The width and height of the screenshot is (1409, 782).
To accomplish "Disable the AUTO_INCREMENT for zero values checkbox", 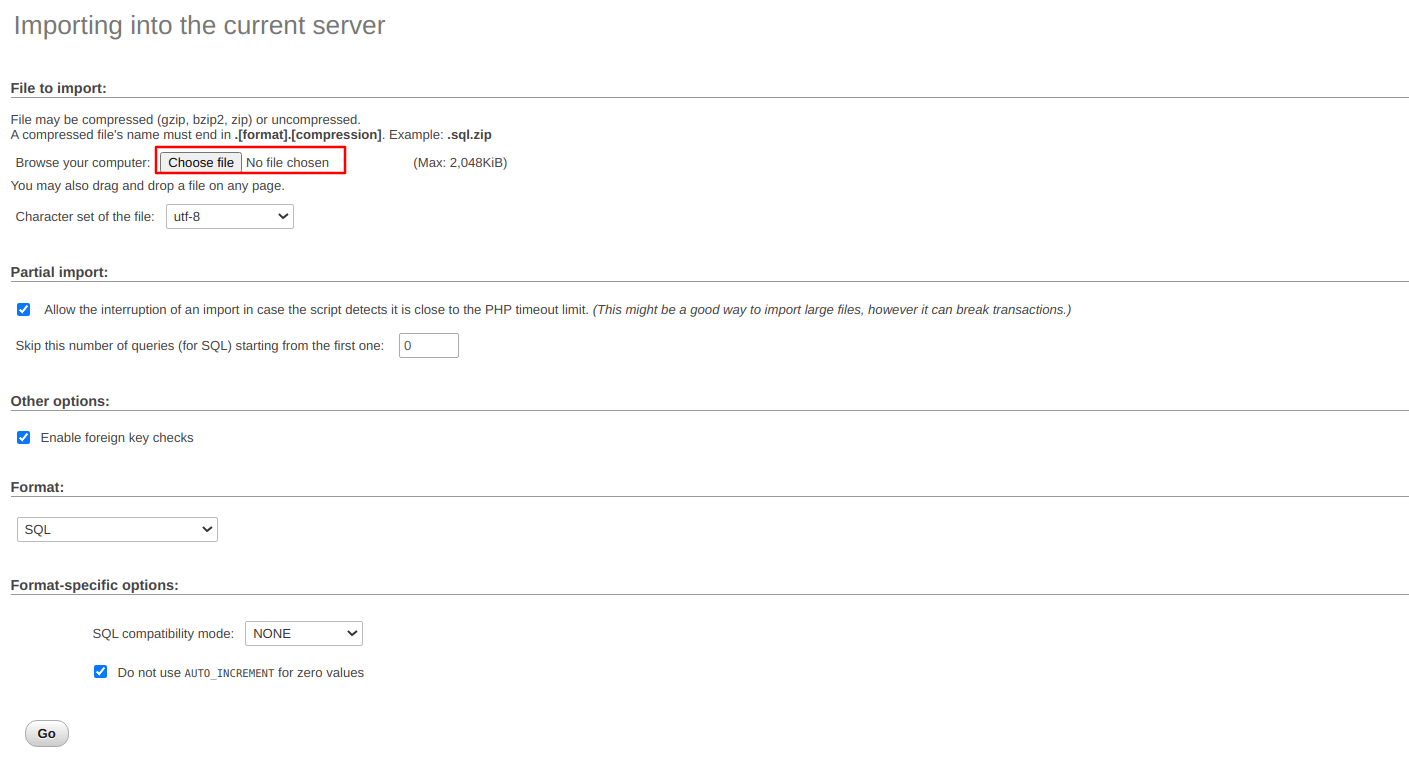I will 100,672.
